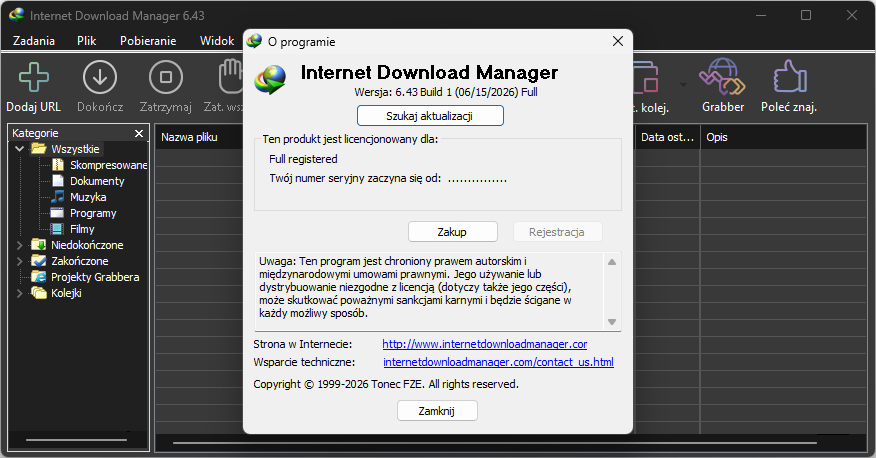Click the Kategorie panel horizontal scrollbar
The width and height of the screenshot is (876, 458).
pyautogui.click(x=77, y=440)
